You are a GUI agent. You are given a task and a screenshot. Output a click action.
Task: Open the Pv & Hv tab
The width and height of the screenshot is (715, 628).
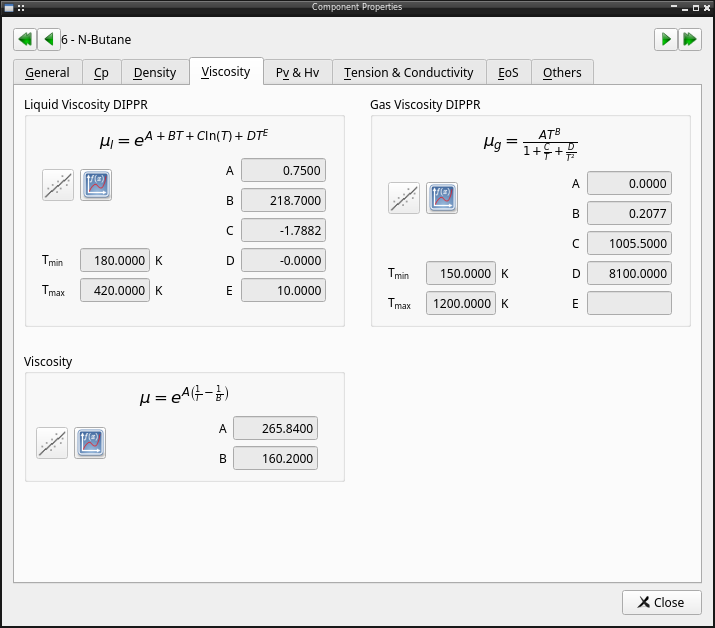[x=298, y=73]
